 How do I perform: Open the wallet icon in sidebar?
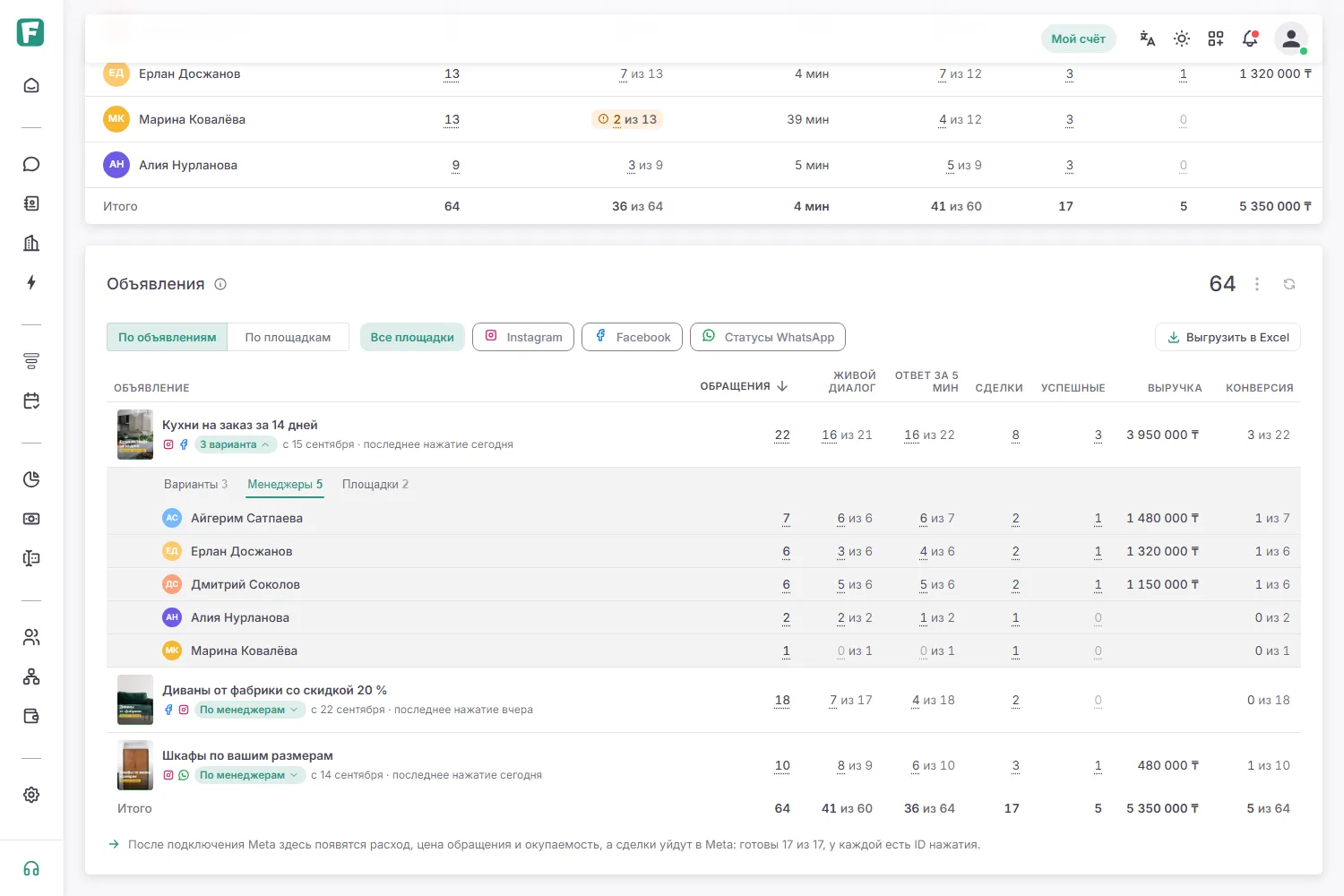[31, 716]
